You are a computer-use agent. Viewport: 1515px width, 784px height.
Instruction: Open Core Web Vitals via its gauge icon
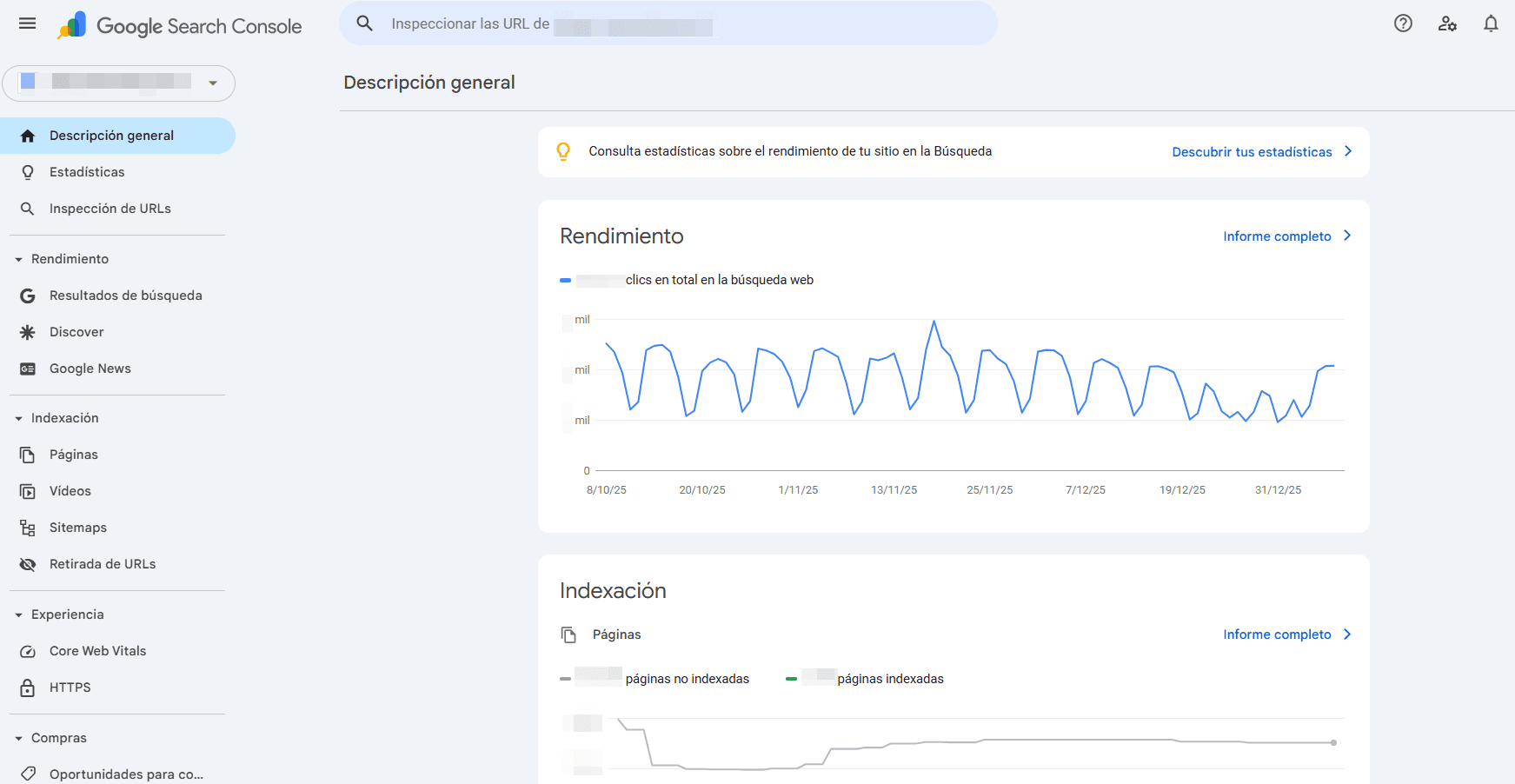point(27,651)
